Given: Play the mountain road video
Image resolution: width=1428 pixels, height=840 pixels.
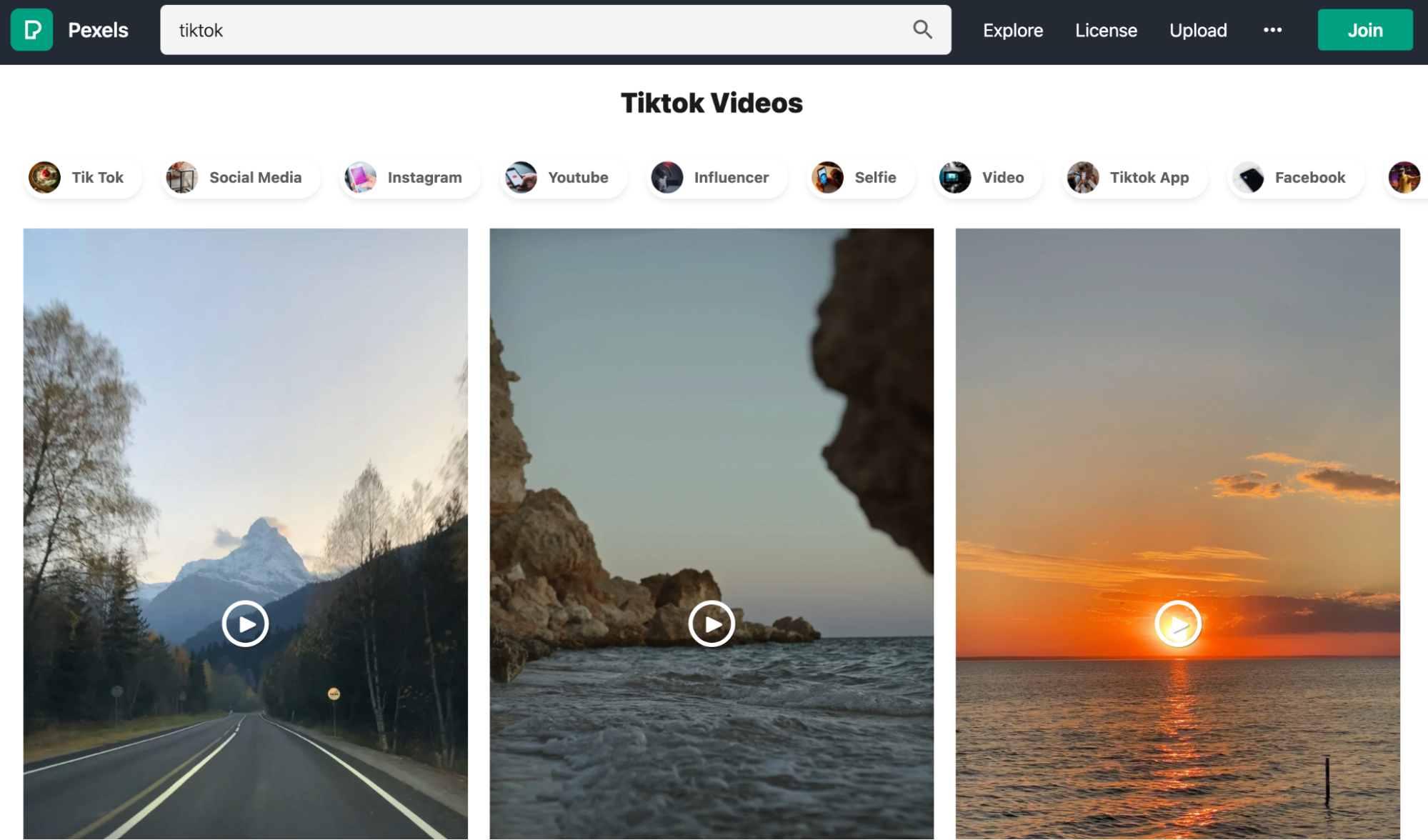Looking at the screenshot, I should click(245, 624).
